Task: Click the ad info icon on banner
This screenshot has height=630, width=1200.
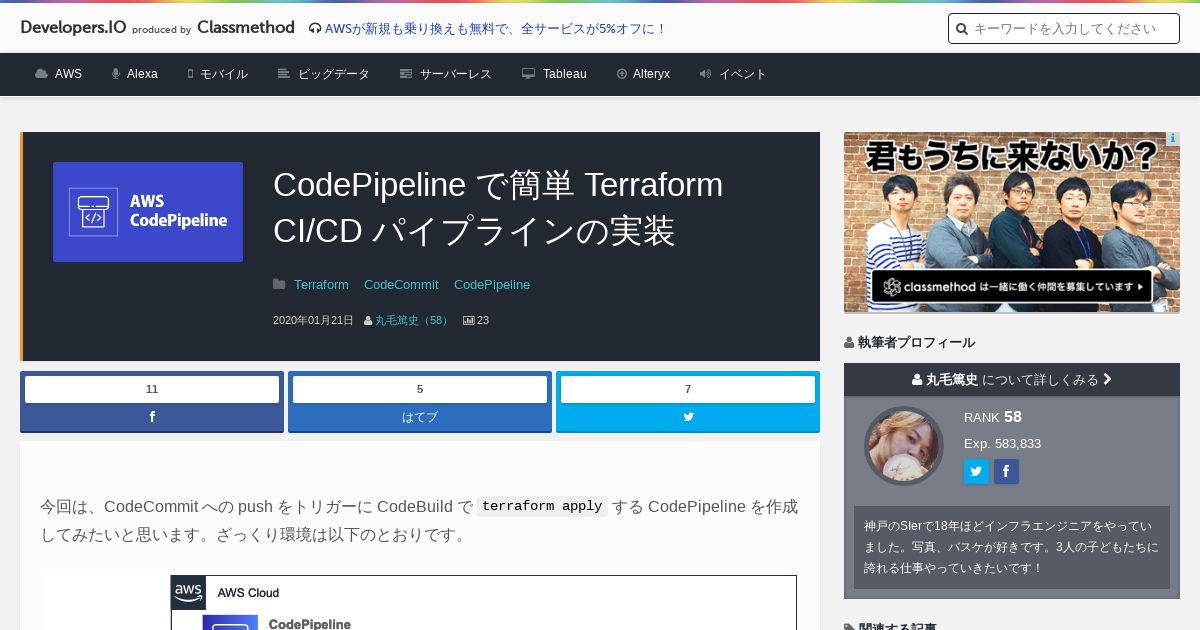Action: pyautogui.click(x=1173, y=139)
